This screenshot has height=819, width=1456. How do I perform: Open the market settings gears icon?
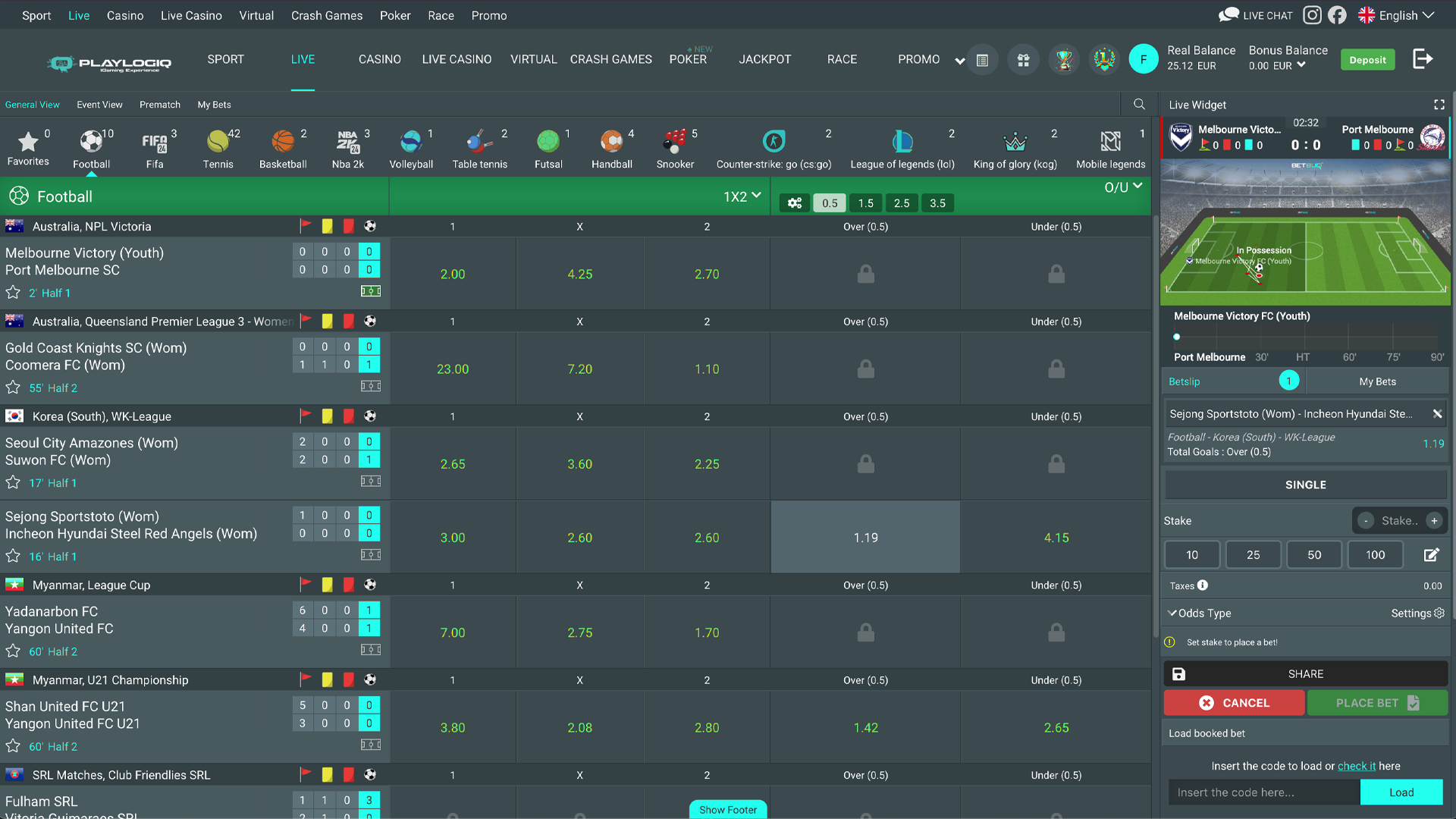point(795,202)
